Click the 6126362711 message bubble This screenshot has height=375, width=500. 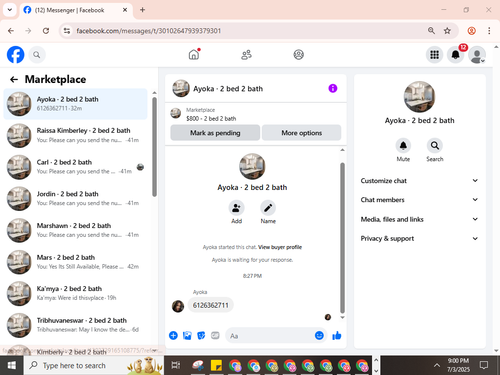point(211,305)
